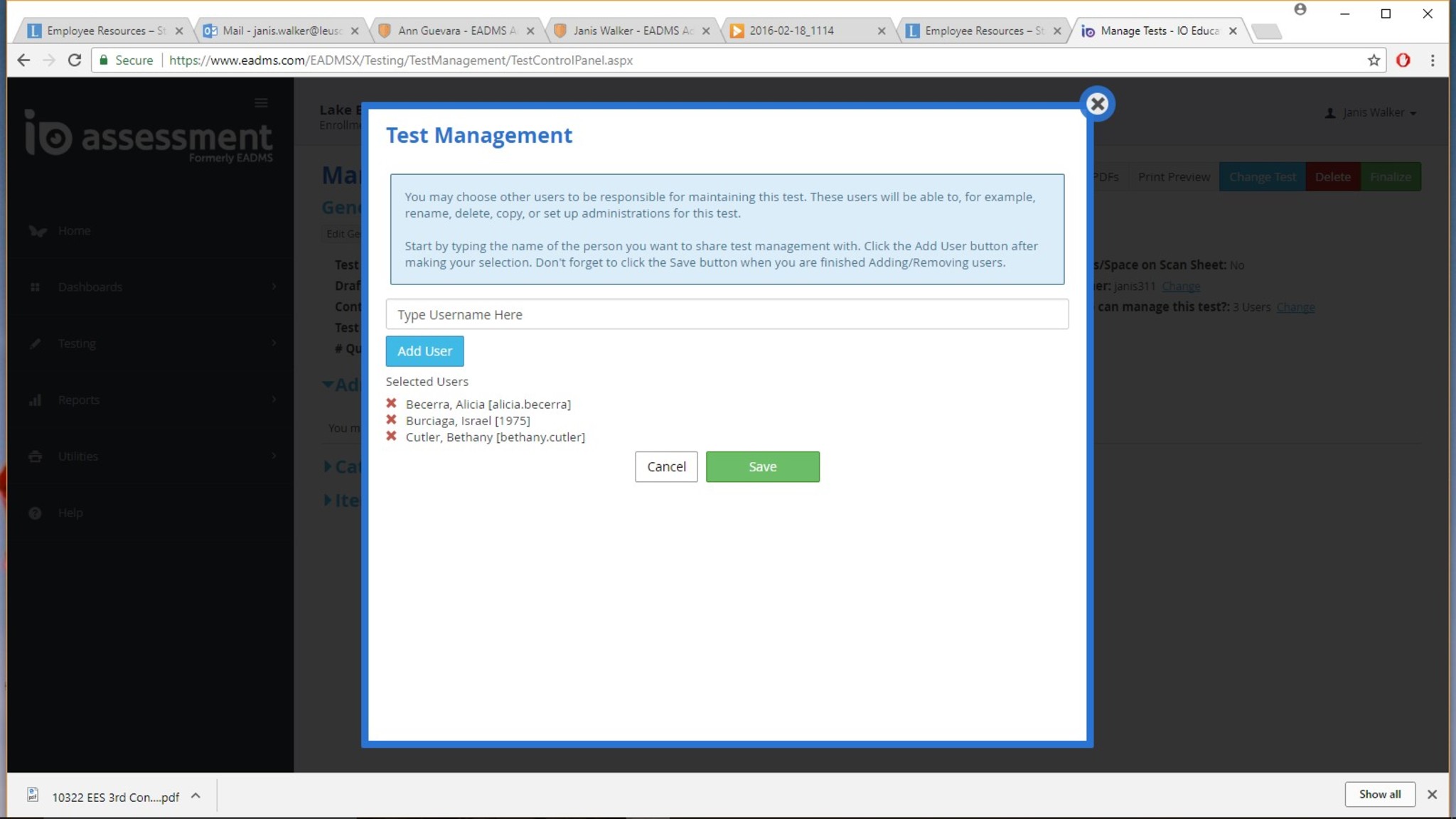The height and width of the screenshot is (819, 1456).
Task: Click the Add User button
Action: point(424,351)
